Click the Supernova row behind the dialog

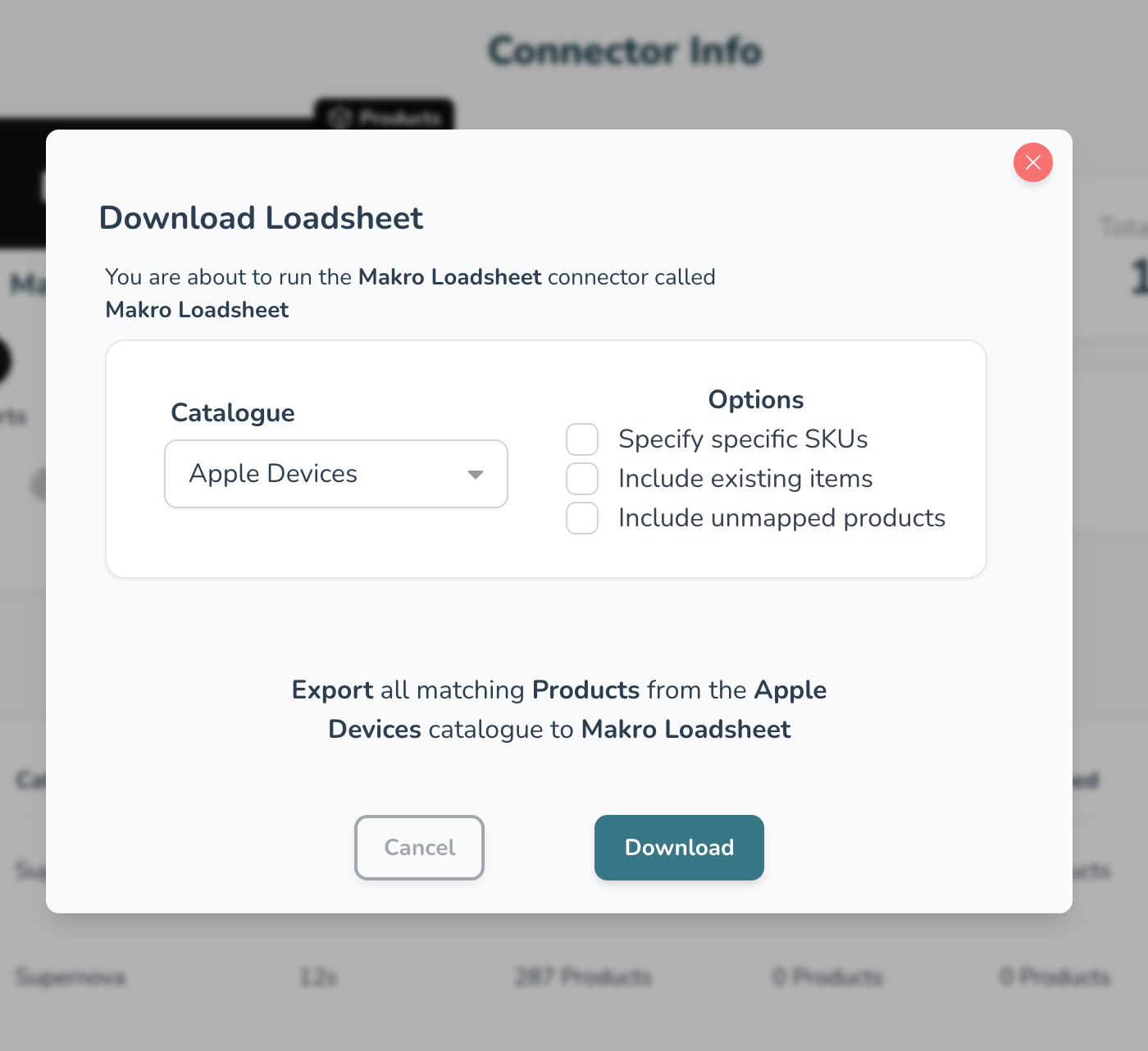[70, 977]
